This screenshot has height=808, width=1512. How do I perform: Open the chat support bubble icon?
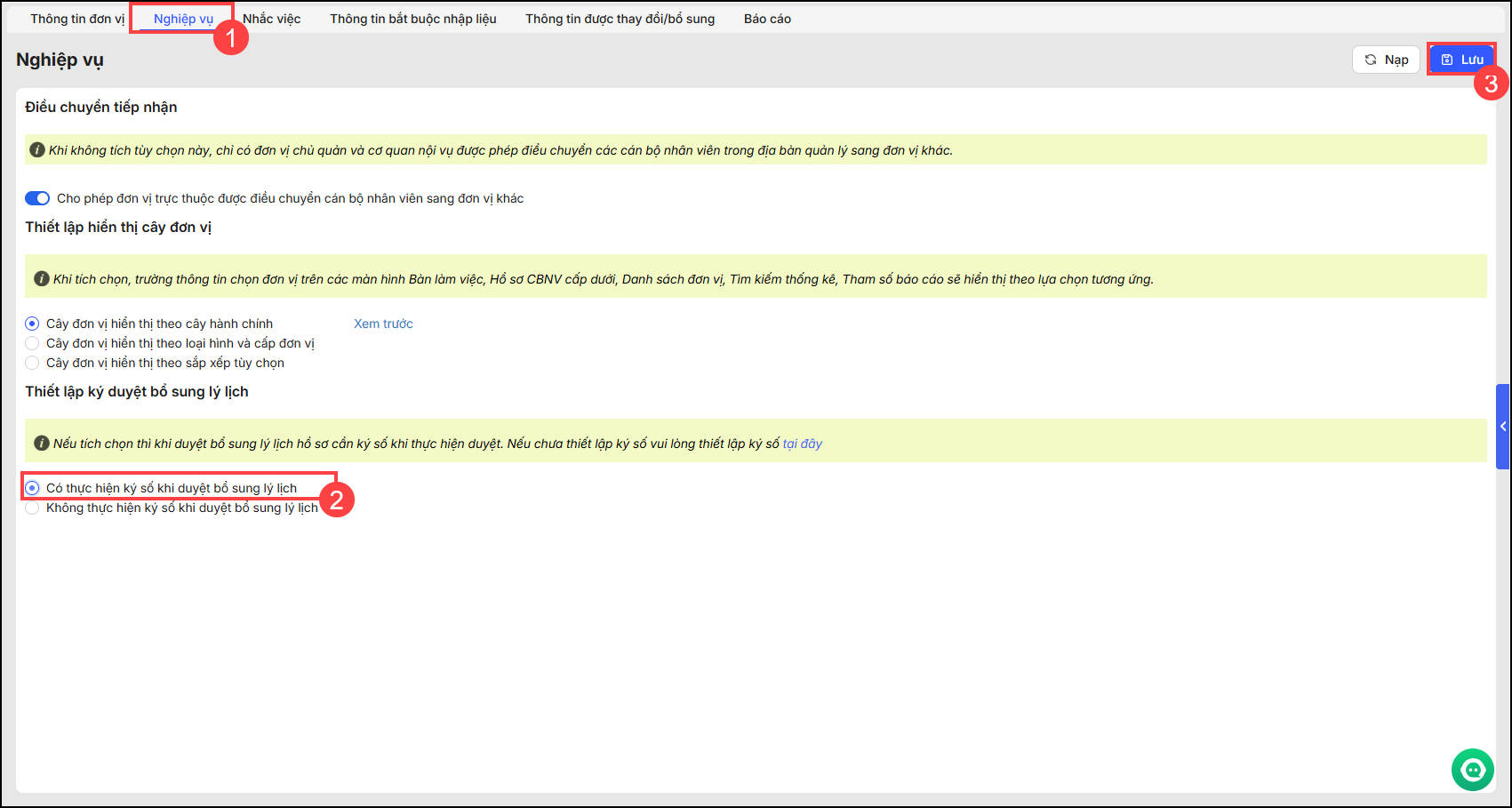pyautogui.click(x=1472, y=770)
